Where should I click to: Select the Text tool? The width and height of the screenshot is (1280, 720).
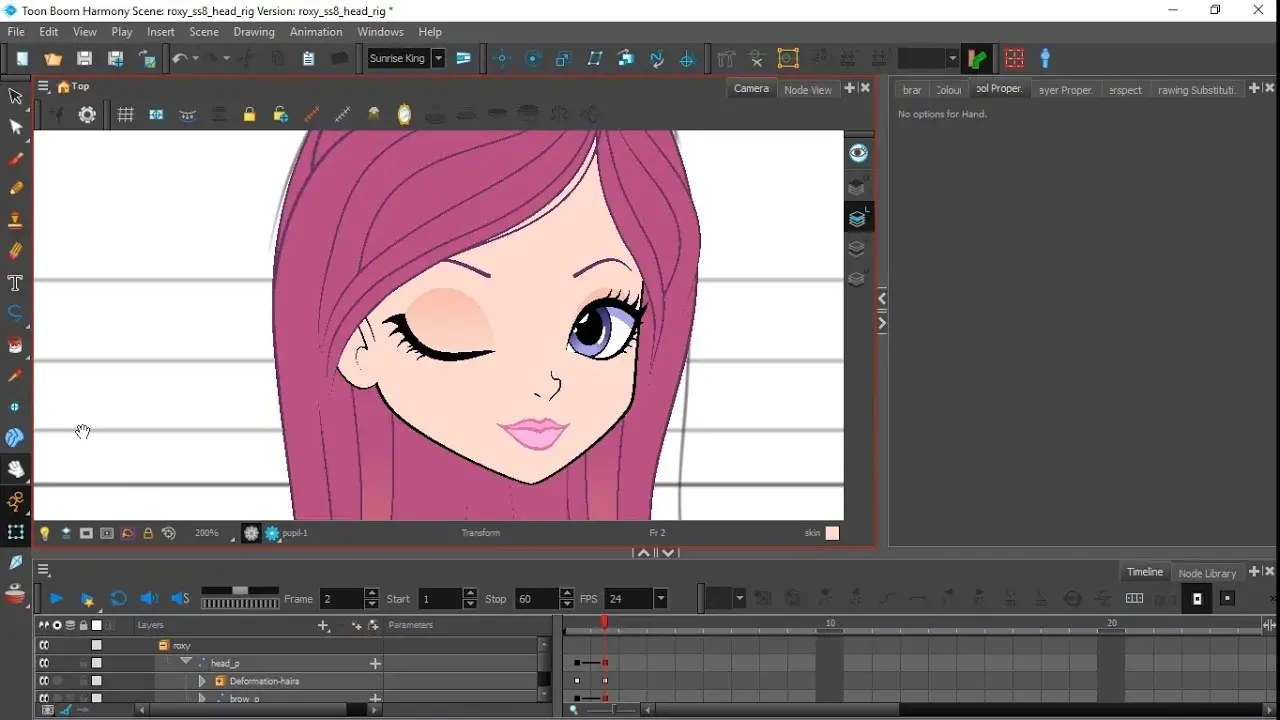[15, 283]
